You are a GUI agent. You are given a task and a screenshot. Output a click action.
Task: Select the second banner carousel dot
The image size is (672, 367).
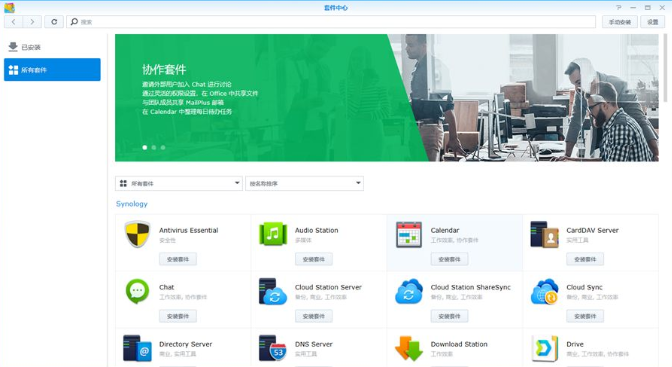[x=154, y=147]
